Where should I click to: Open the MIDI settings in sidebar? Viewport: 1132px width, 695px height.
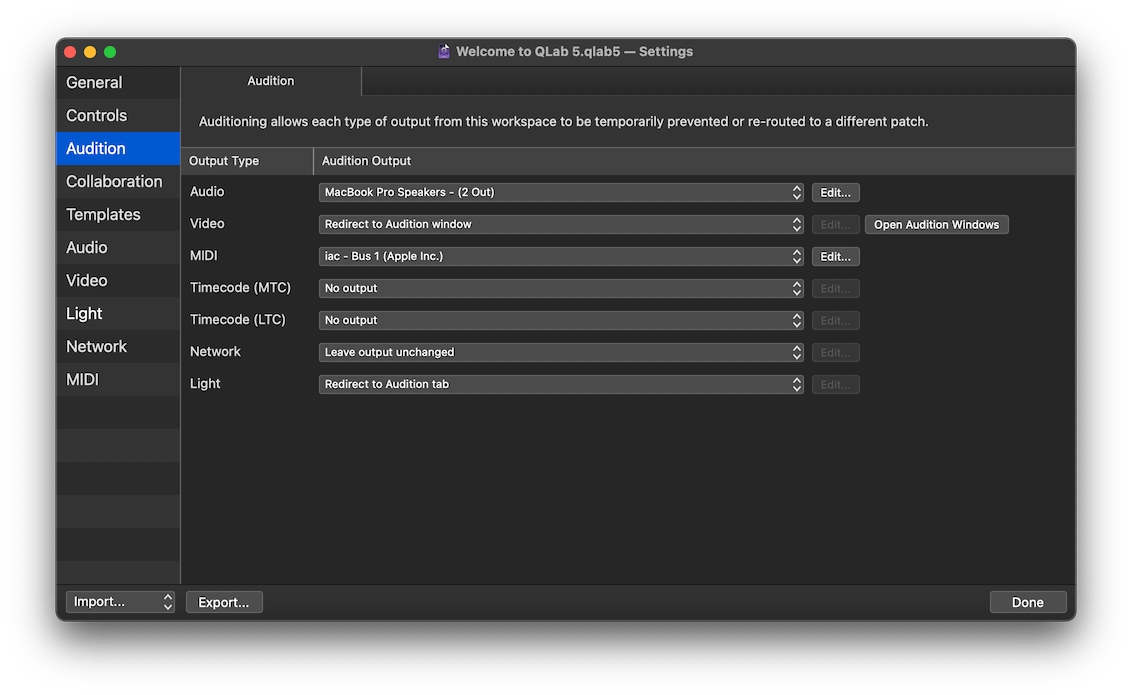pyautogui.click(x=118, y=380)
